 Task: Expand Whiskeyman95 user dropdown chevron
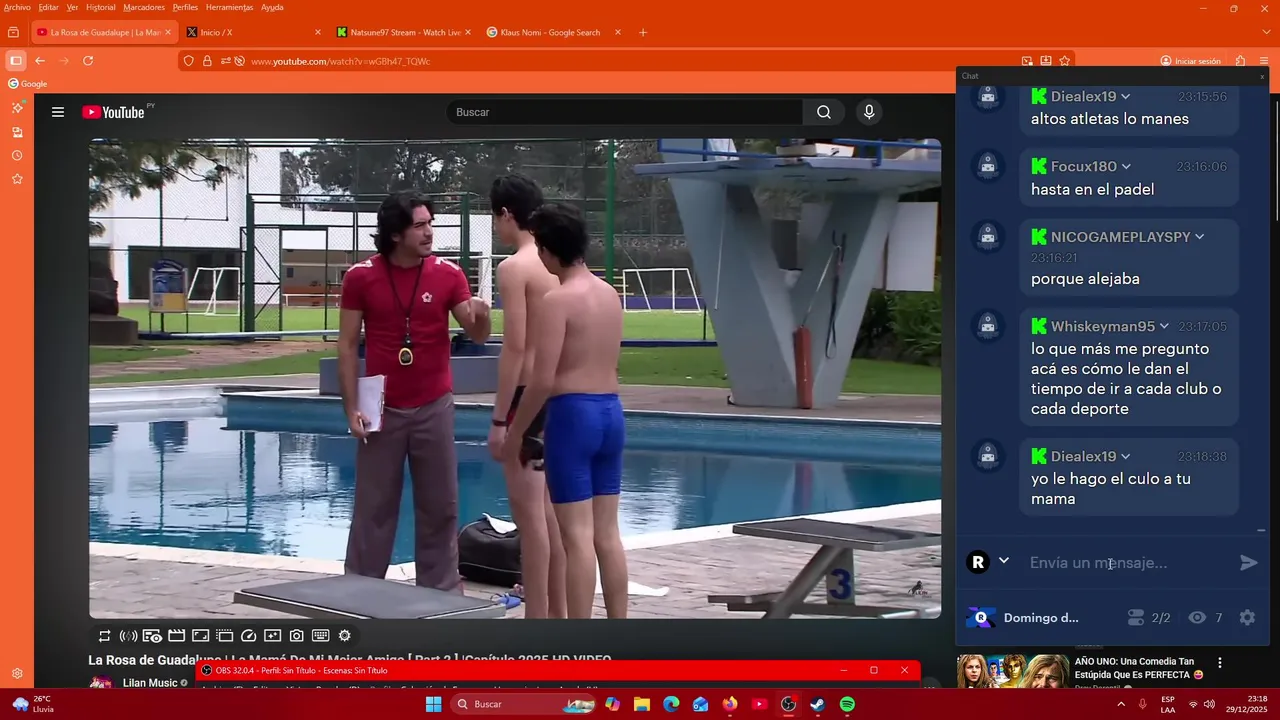1164,327
